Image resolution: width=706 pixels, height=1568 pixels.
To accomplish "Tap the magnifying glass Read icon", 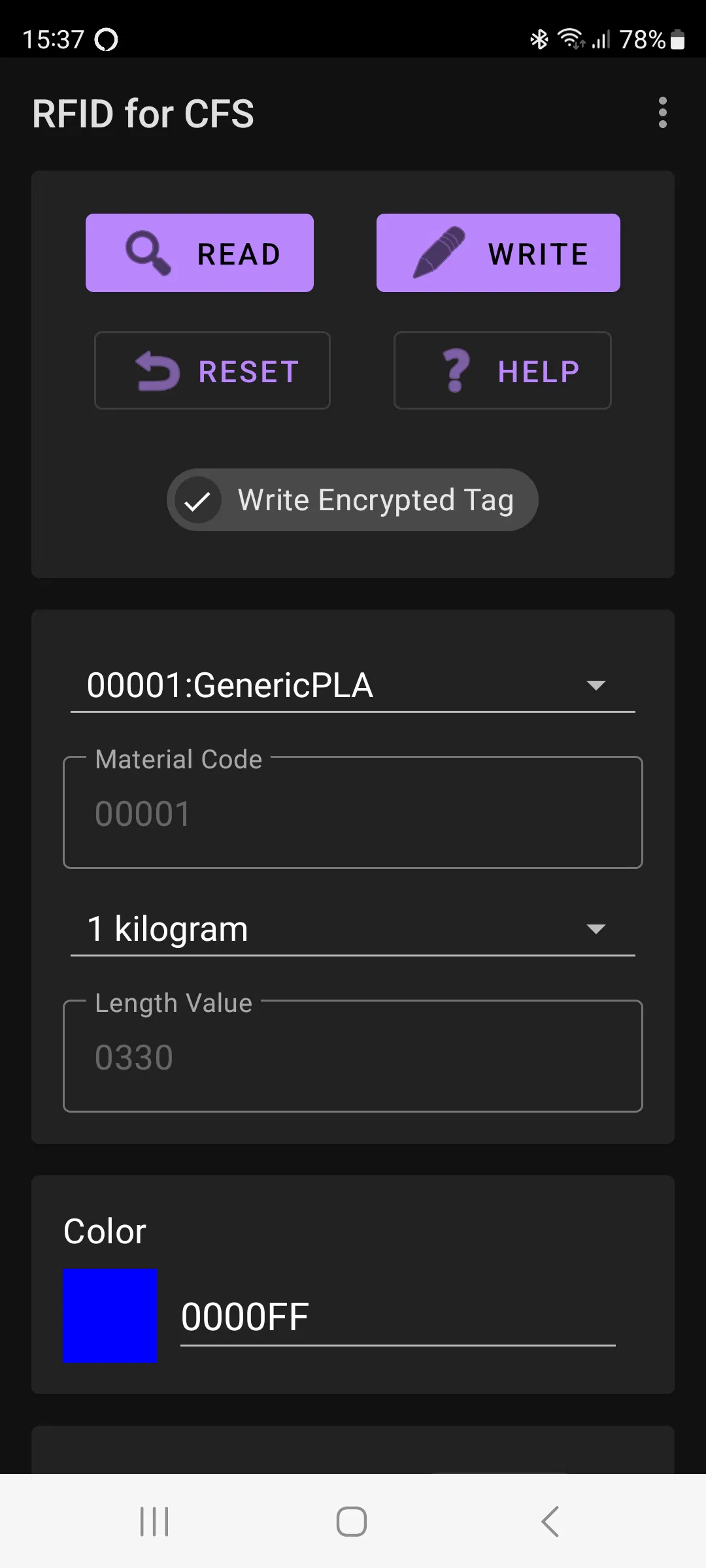I will [x=148, y=253].
